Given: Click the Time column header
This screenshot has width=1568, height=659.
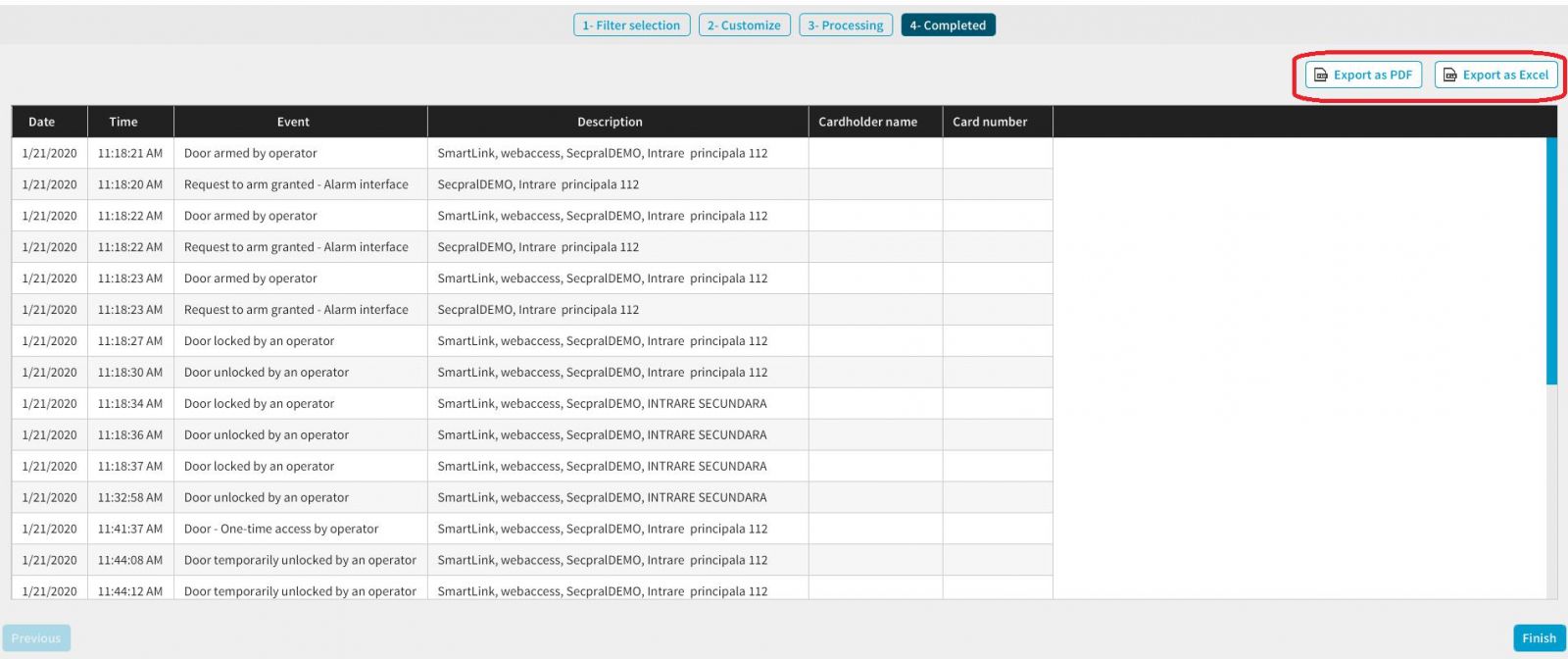Looking at the screenshot, I should tap(123, 122).
